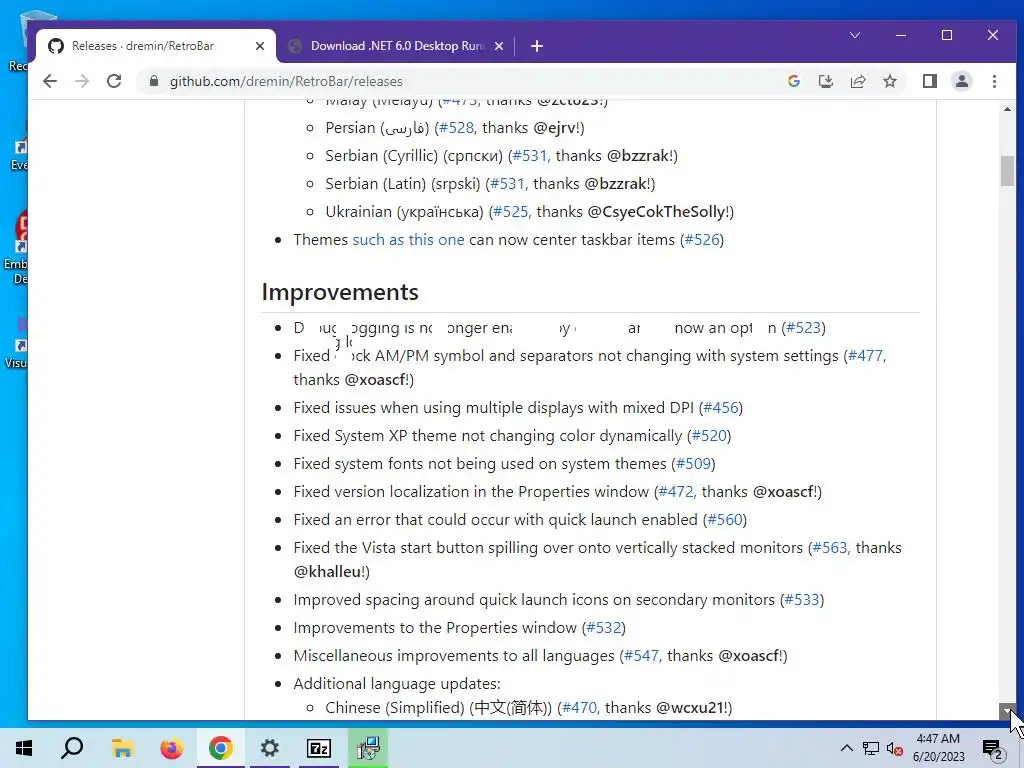Open the Chrome side panel
Viewport: 1024px width, 768px height.
coord(929,81)
